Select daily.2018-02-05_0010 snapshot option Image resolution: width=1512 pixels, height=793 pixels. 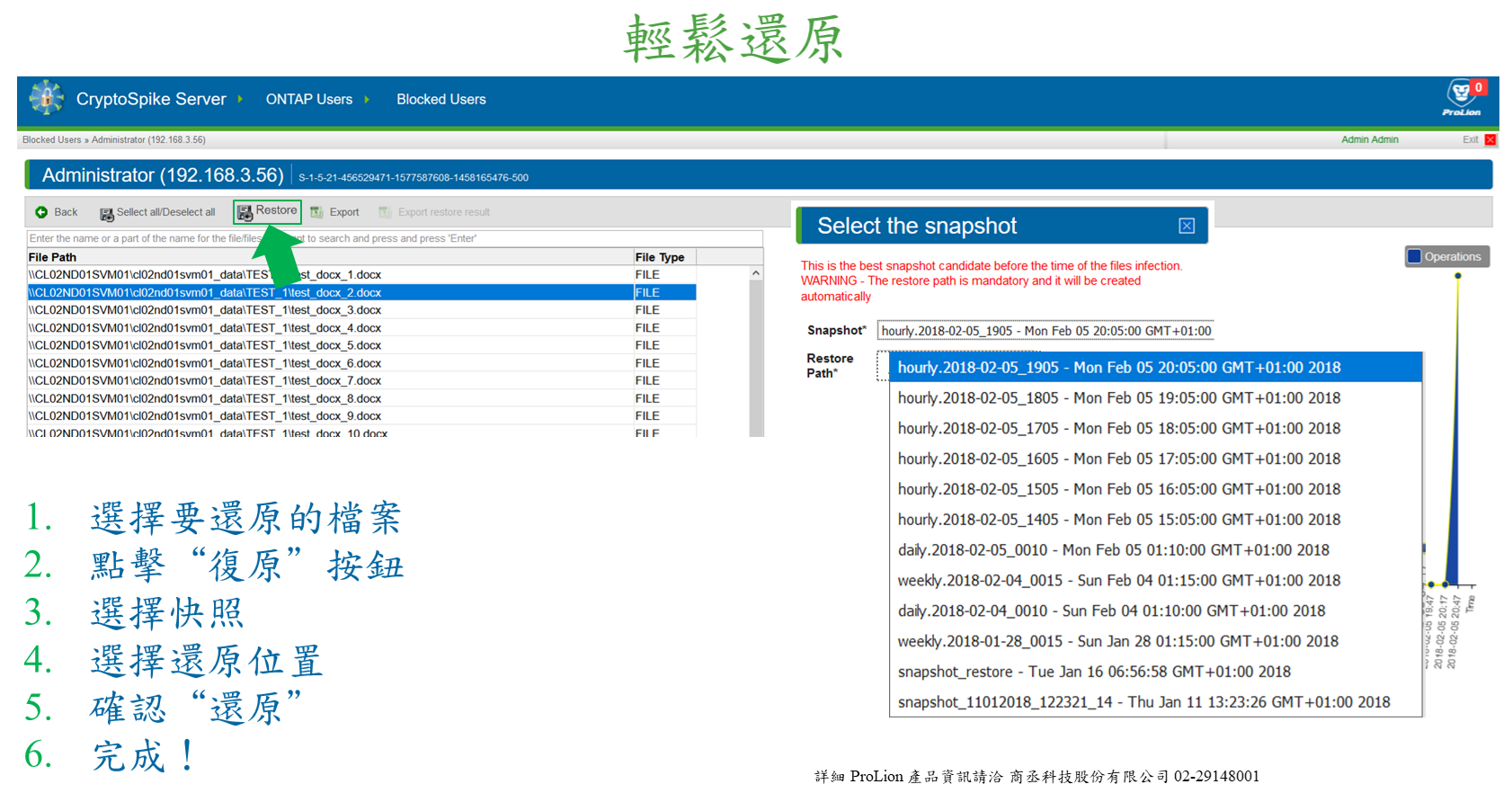coord(1155,549)
